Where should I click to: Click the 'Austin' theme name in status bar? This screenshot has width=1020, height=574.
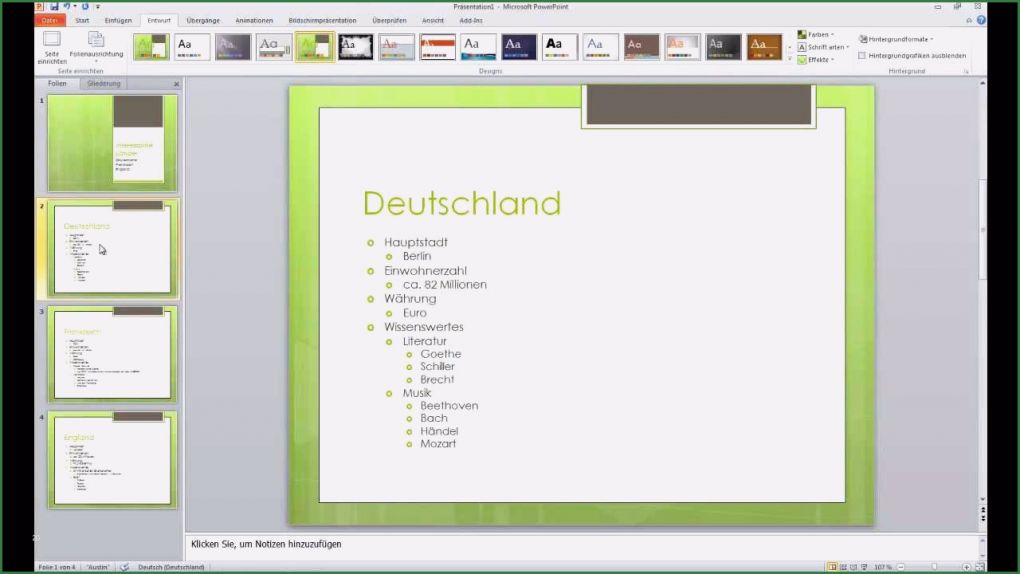tap(98, 567)
